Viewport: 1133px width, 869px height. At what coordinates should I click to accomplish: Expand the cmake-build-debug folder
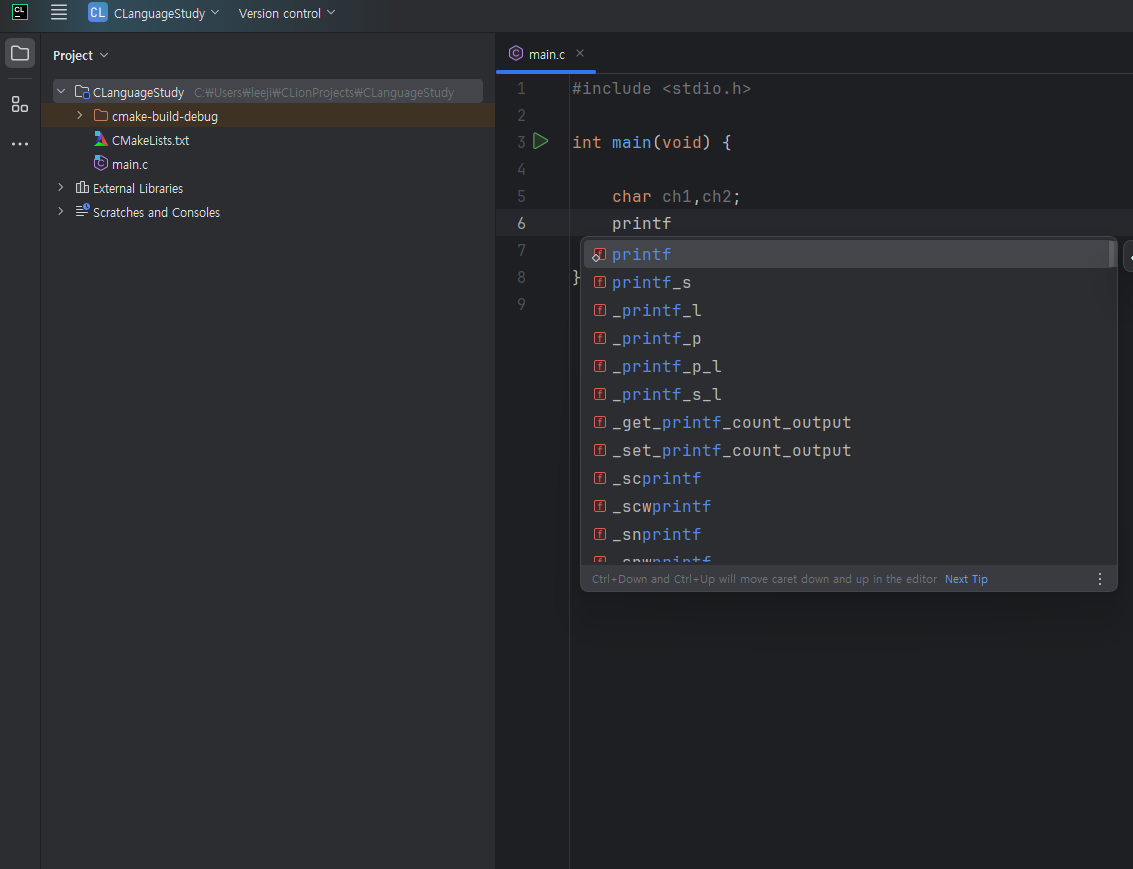tap(79, 116)
